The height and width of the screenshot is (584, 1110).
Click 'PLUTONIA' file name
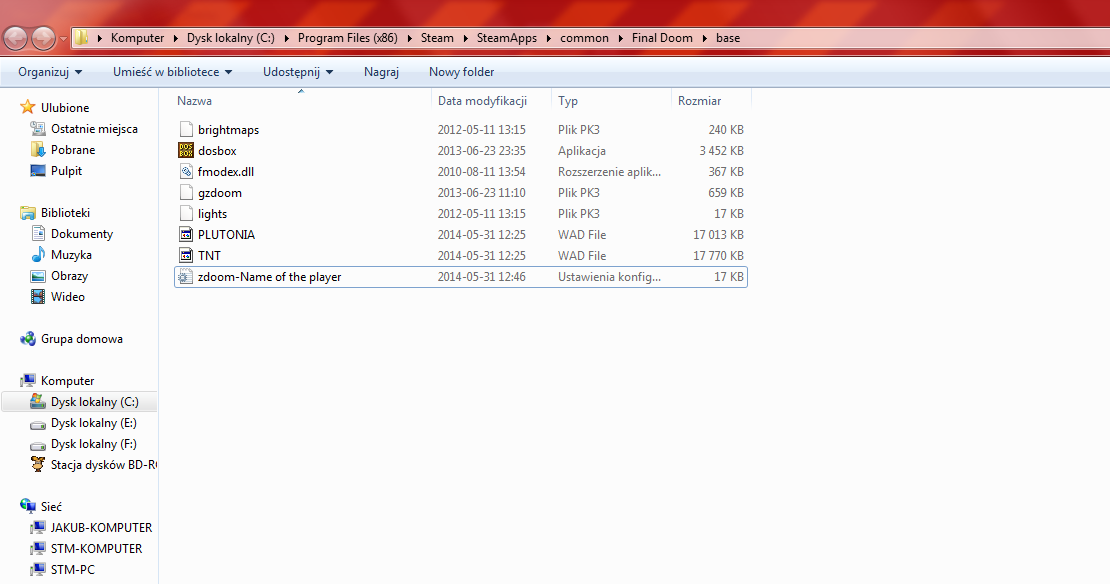pyautogui.click(x=226, y=234)
